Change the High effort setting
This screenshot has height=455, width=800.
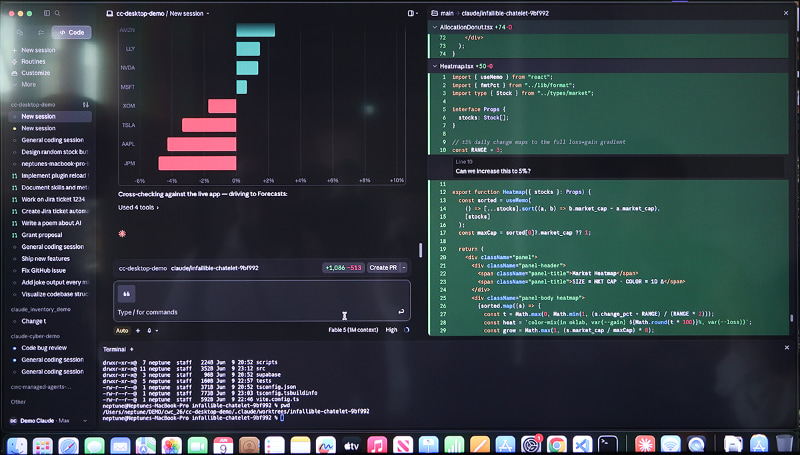[x=391, y=330]
